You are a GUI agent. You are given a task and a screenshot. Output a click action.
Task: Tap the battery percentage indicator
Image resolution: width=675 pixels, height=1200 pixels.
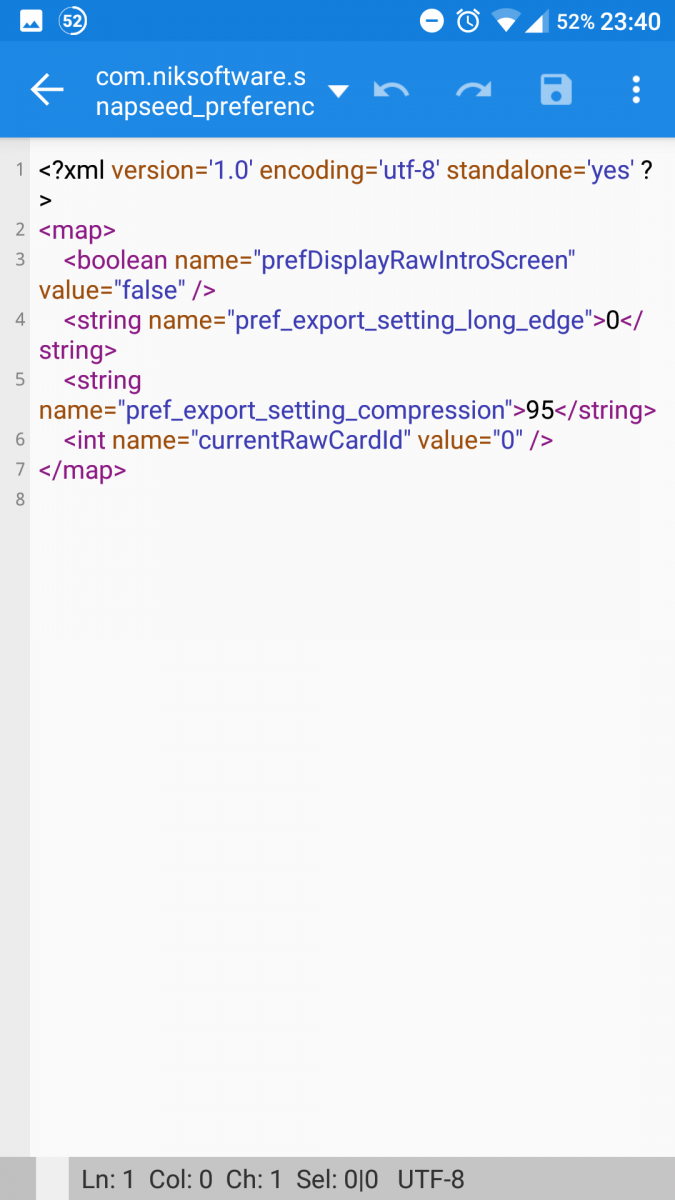[575, 21]
